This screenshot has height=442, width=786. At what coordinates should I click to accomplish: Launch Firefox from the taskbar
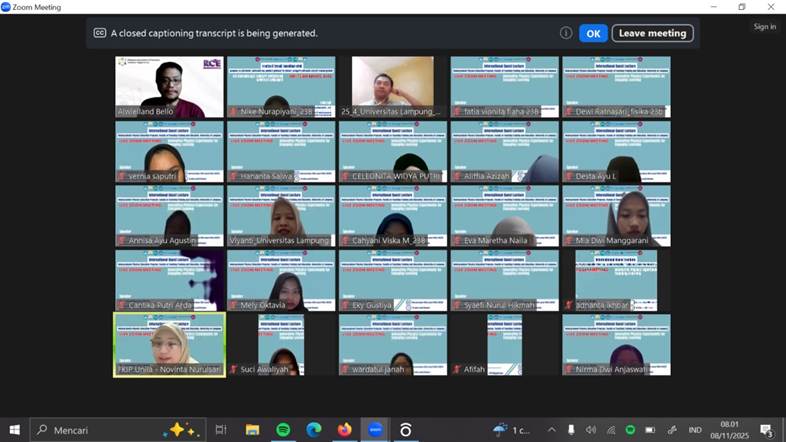[345, 429]
